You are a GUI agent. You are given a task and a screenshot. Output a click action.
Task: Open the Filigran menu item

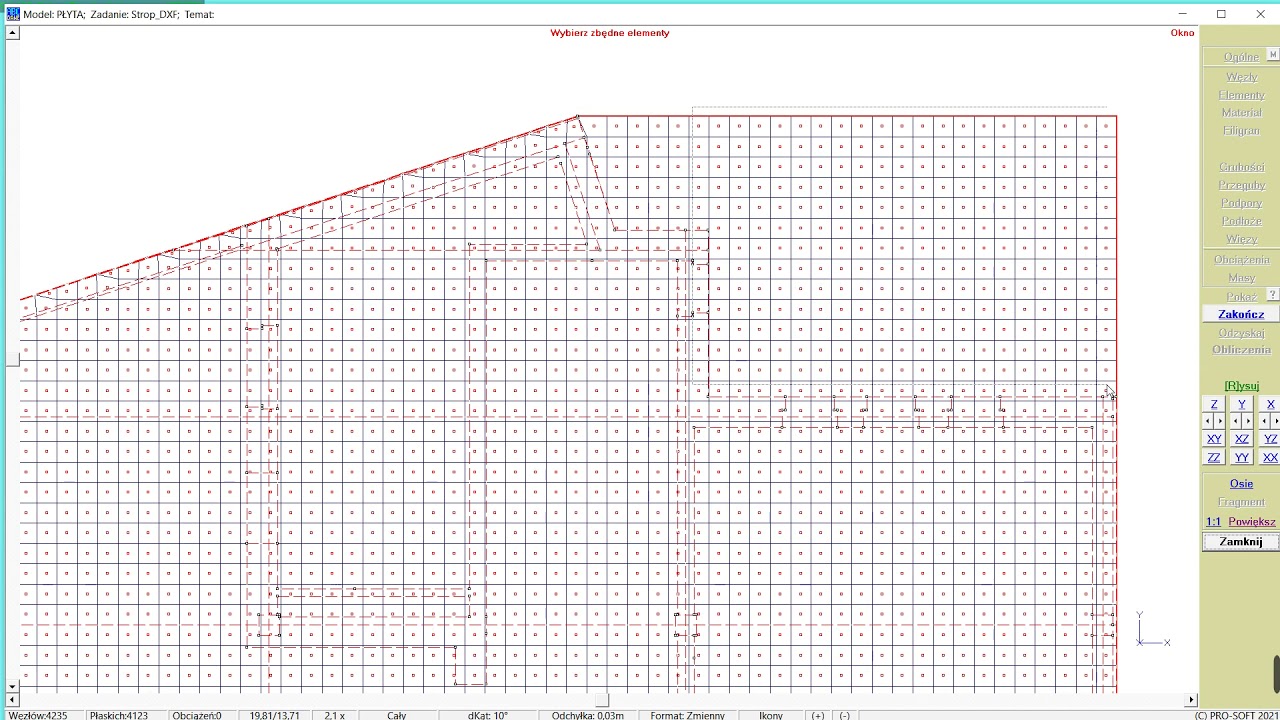pyautogui.click(x=1241, y=131)
